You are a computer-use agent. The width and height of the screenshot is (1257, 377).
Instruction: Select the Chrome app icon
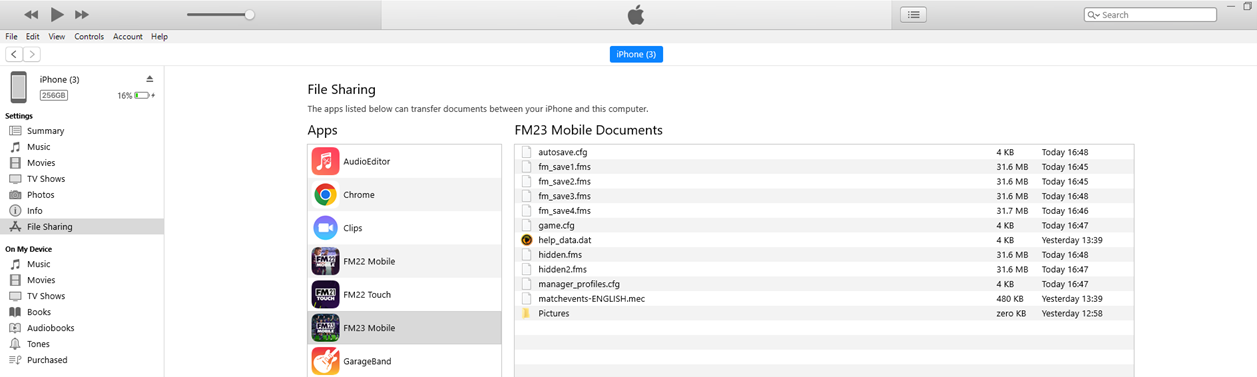point(325,195)
